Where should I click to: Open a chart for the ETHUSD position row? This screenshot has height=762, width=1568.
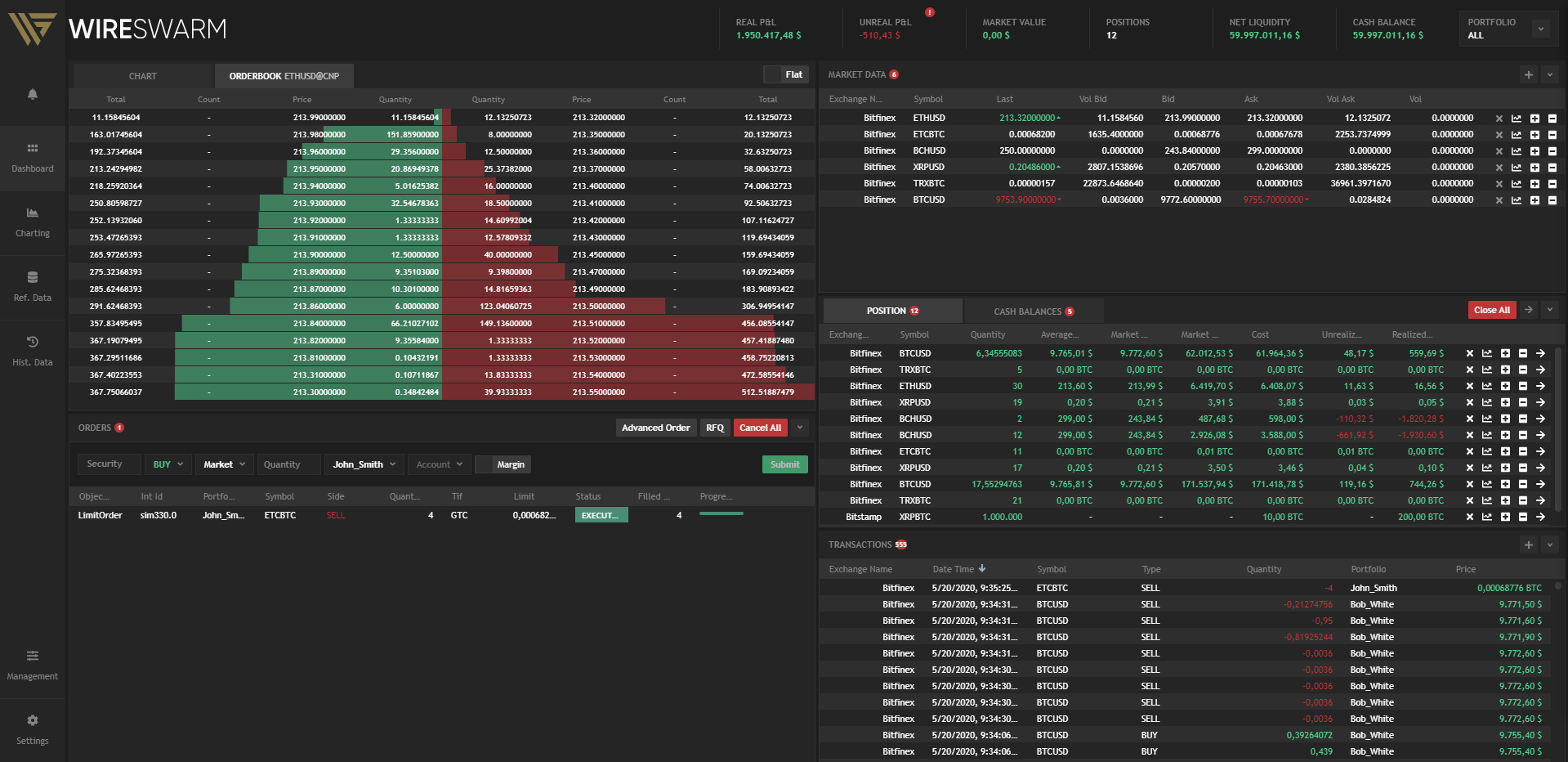[x=1487, y=387]
